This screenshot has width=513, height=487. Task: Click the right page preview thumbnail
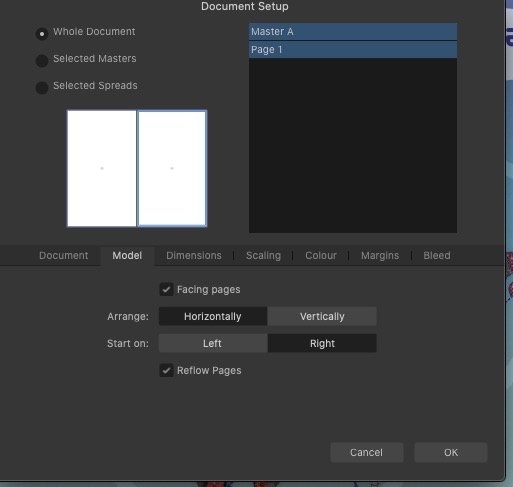point(172,168)
